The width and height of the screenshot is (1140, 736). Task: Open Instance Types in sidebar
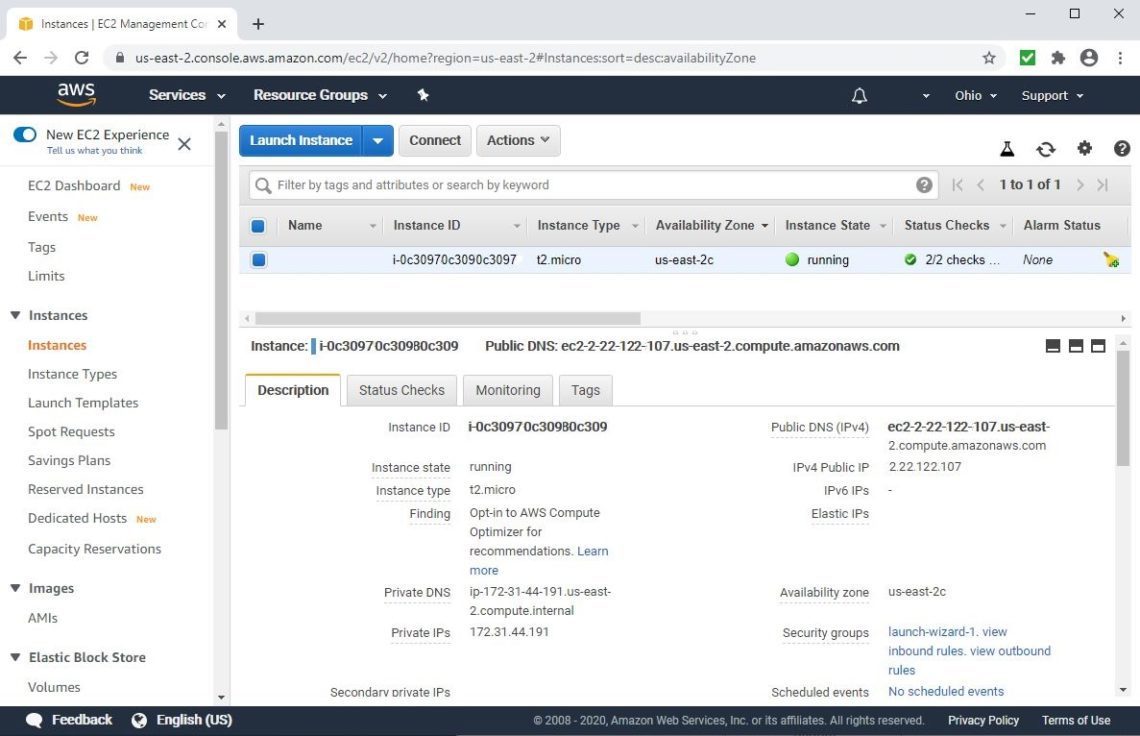[x=72, y=374]
